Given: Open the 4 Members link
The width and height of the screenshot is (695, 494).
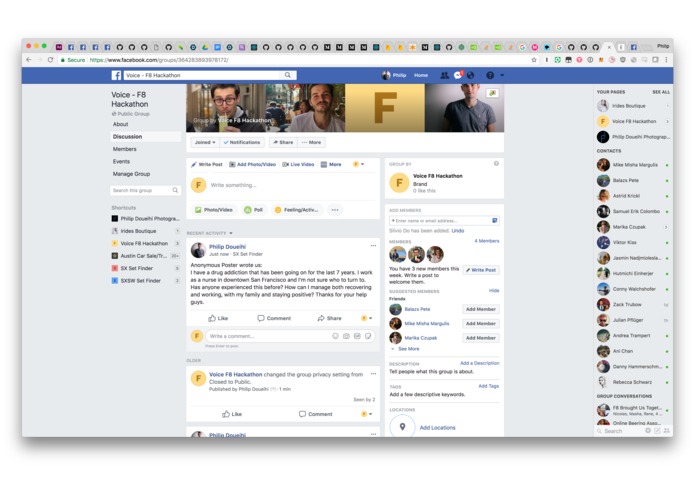Looking at the screenshot, I should pyautogui.click(x=487, y=241).
